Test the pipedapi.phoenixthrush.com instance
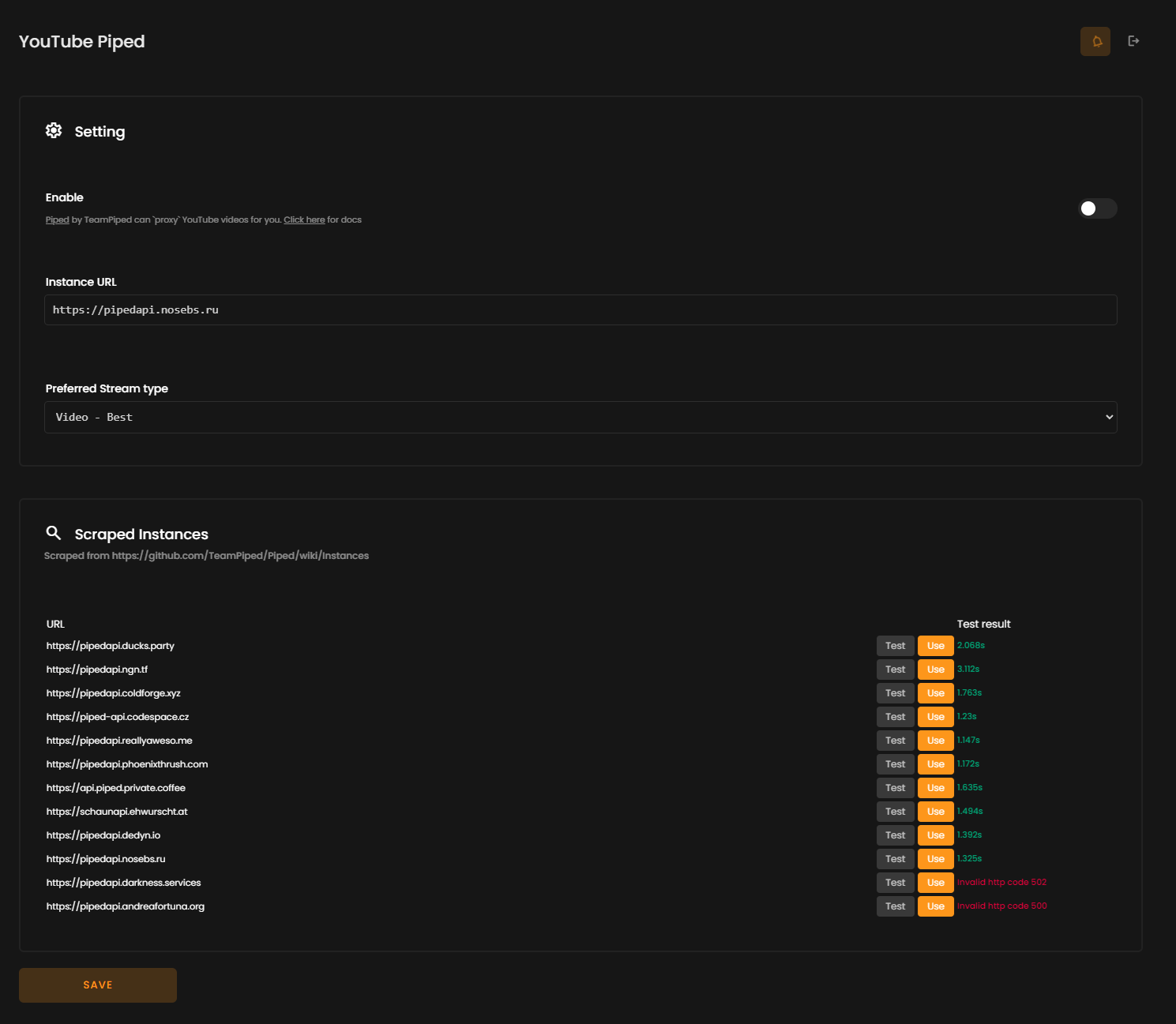This screenshot has width=1176, height=1024. click(x=895, y=764)
